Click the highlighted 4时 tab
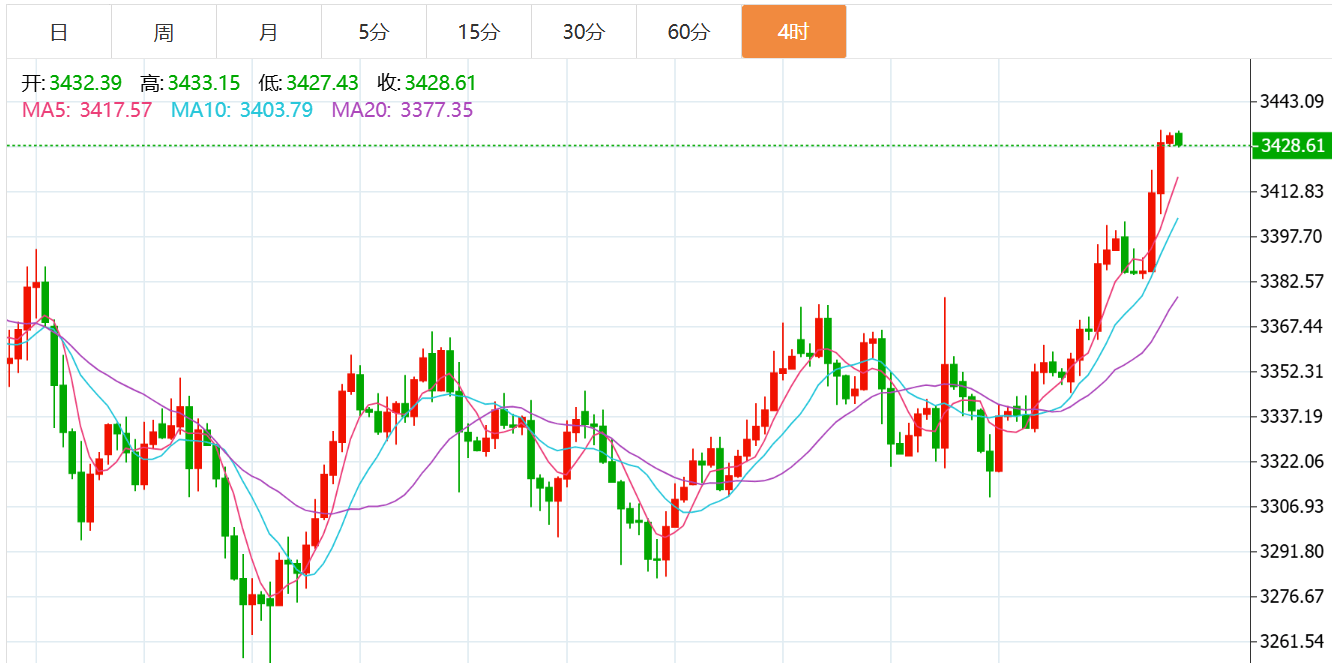Image resolution: width=1332 pixels, height=663 pixels. [794, 32]
